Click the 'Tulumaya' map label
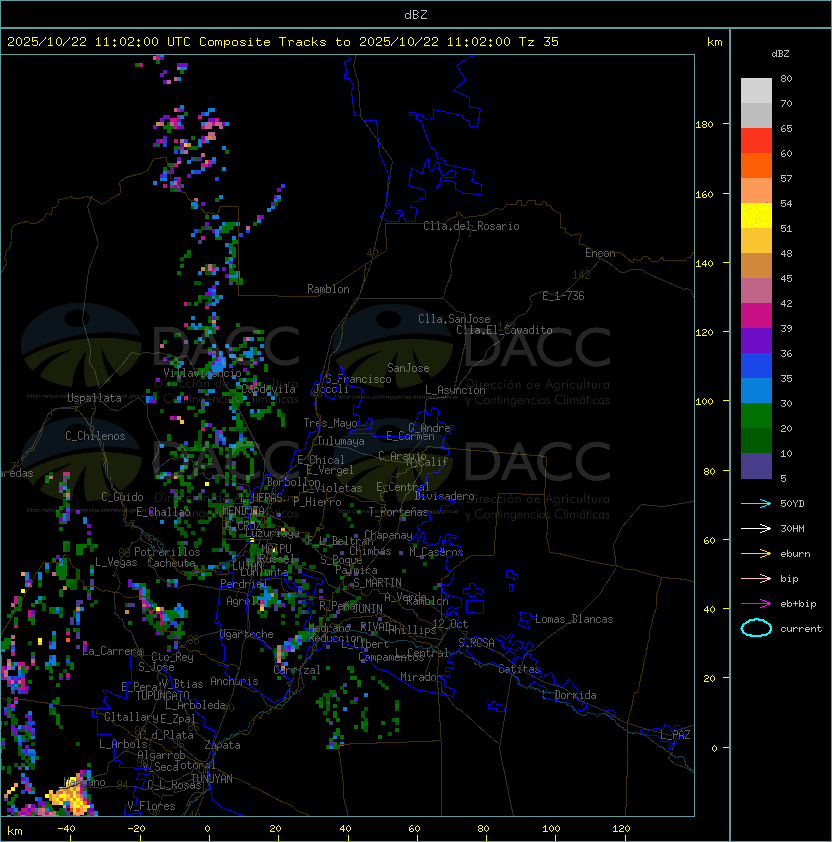 point(341,441)
